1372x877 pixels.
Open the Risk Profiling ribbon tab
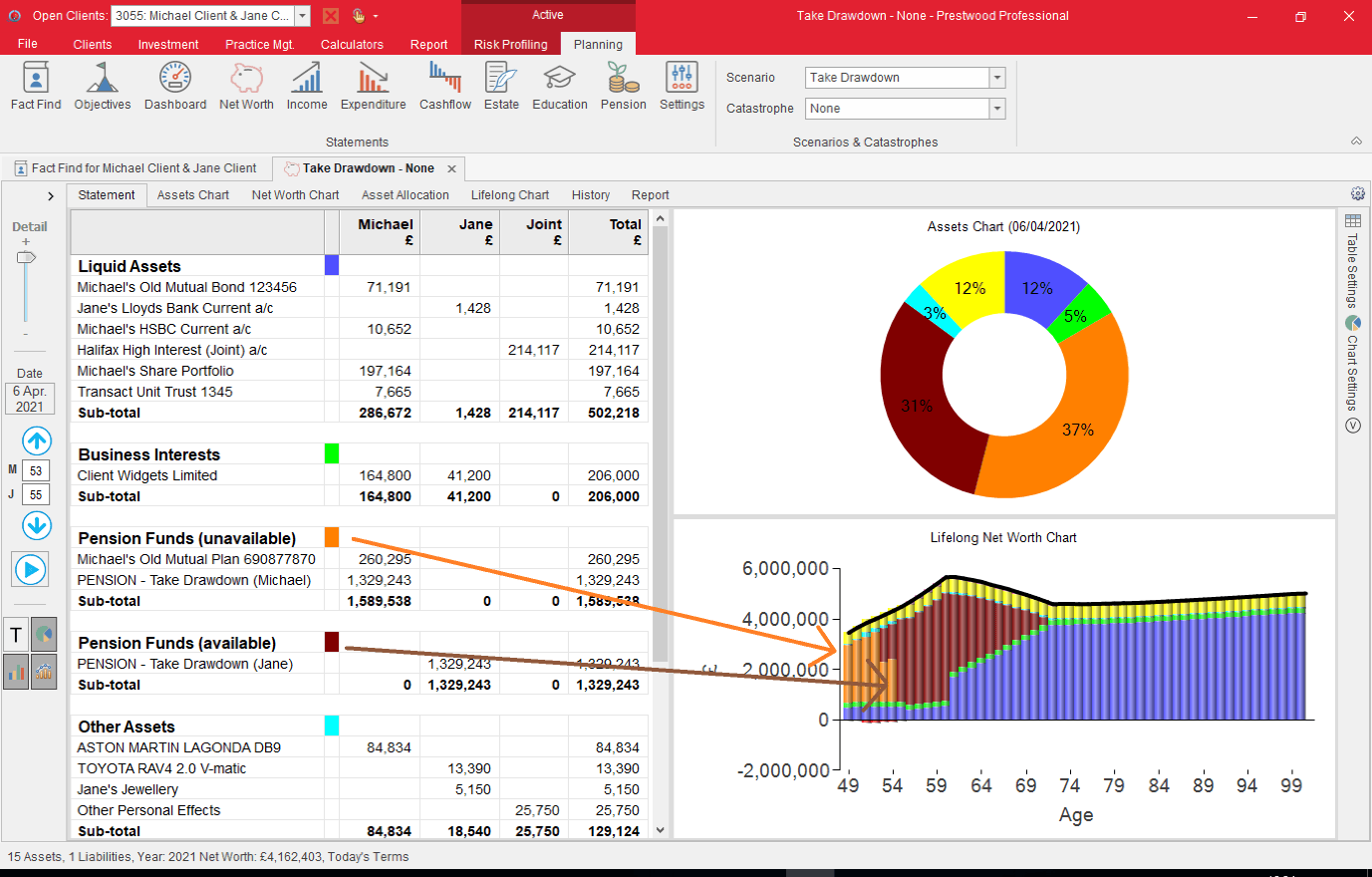coord(511,44)
